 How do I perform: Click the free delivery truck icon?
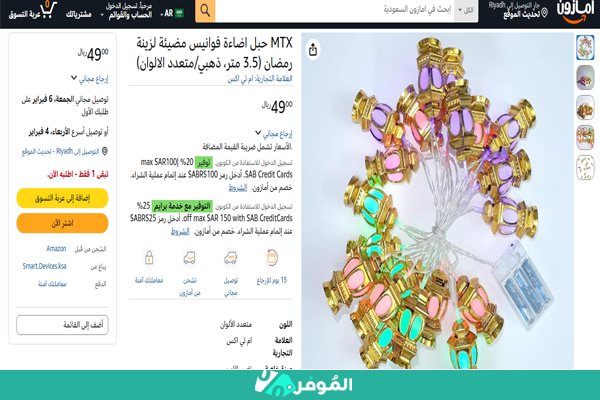click(x=231, y=258)
